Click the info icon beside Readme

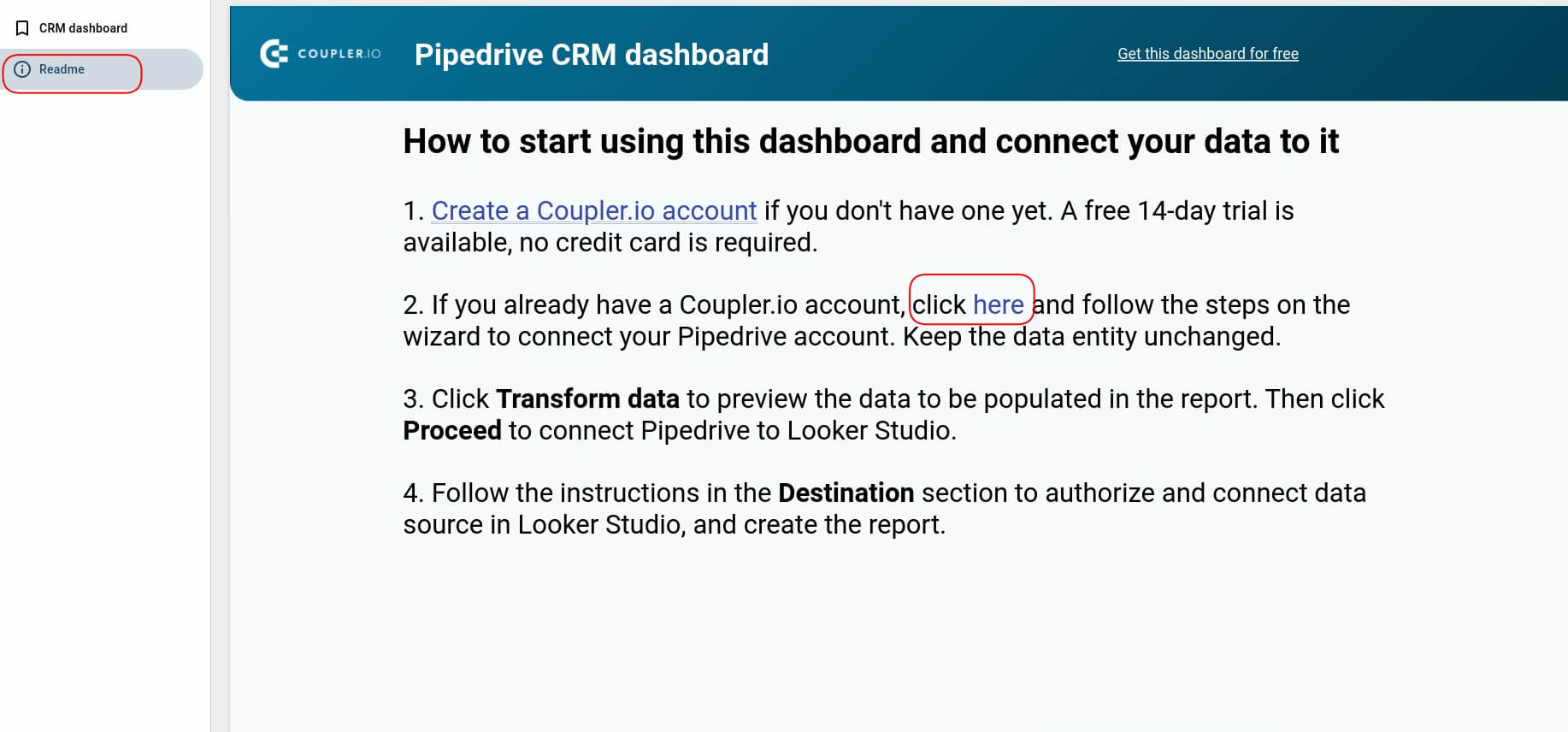coord(23,69)
